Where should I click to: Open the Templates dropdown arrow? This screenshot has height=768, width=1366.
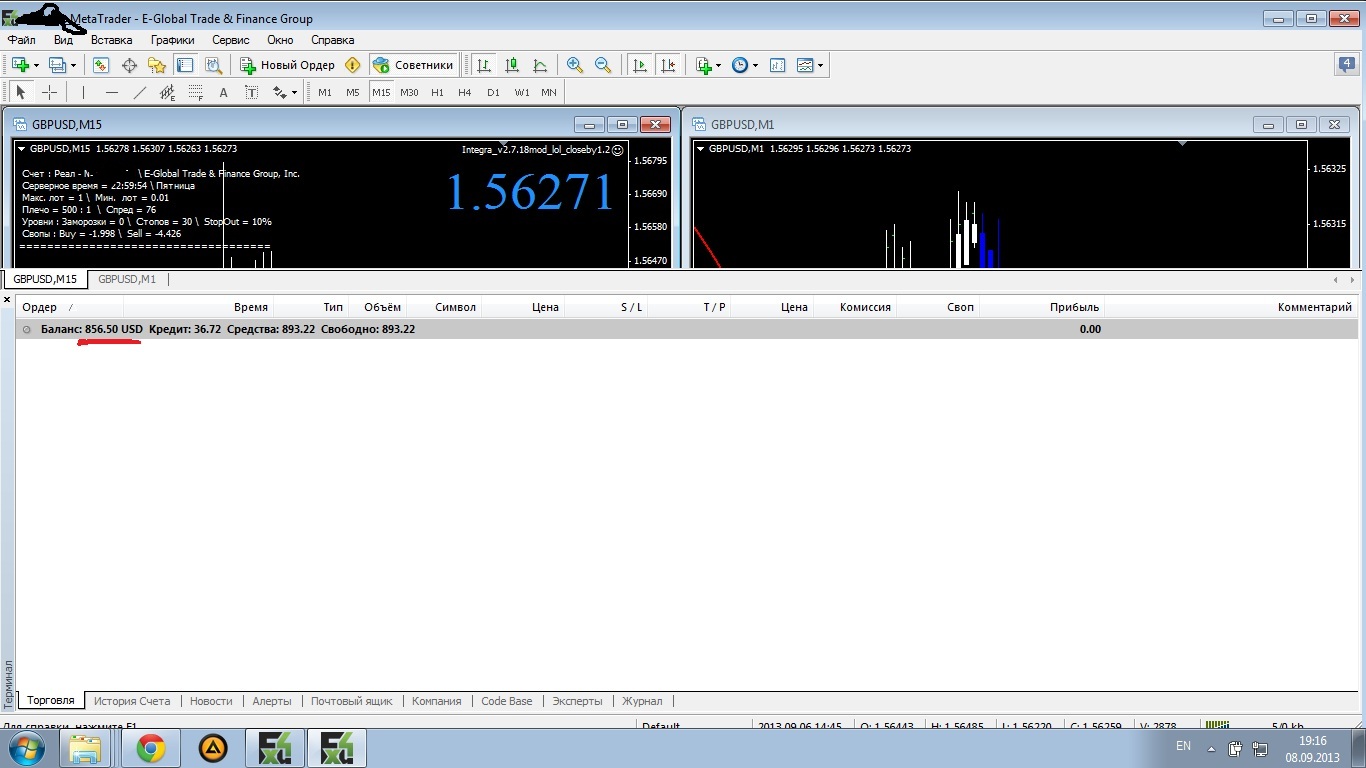click(821, 65)
